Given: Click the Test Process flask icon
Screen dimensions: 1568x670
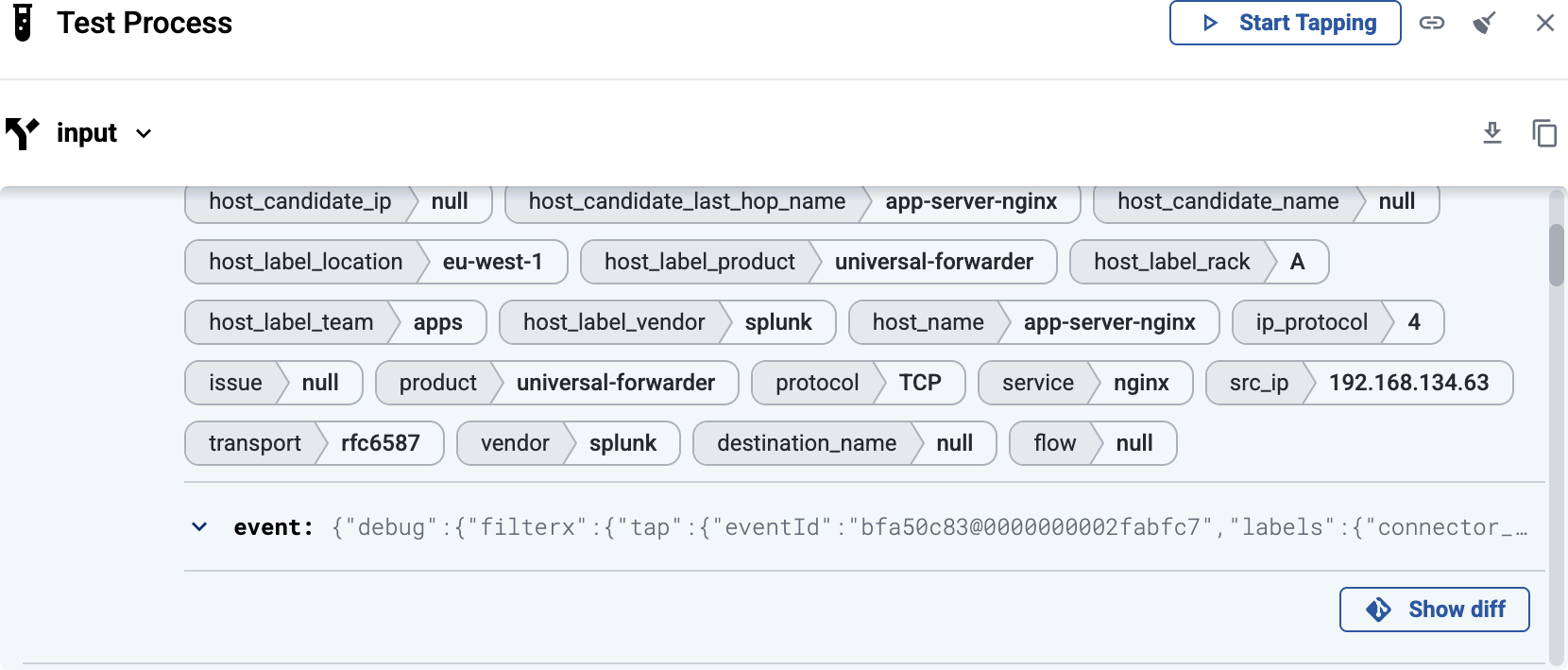Looking at the screenshot, I should coord(23,23).
